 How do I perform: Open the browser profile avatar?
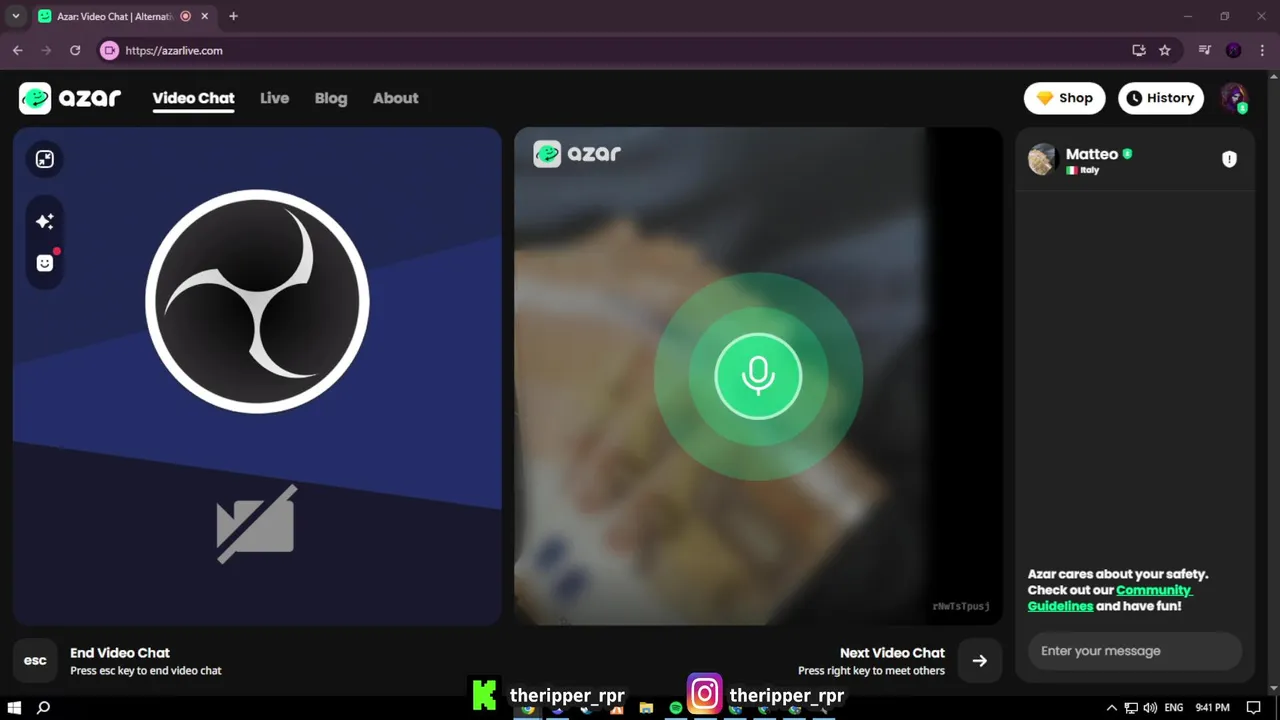click(1234, 50)
